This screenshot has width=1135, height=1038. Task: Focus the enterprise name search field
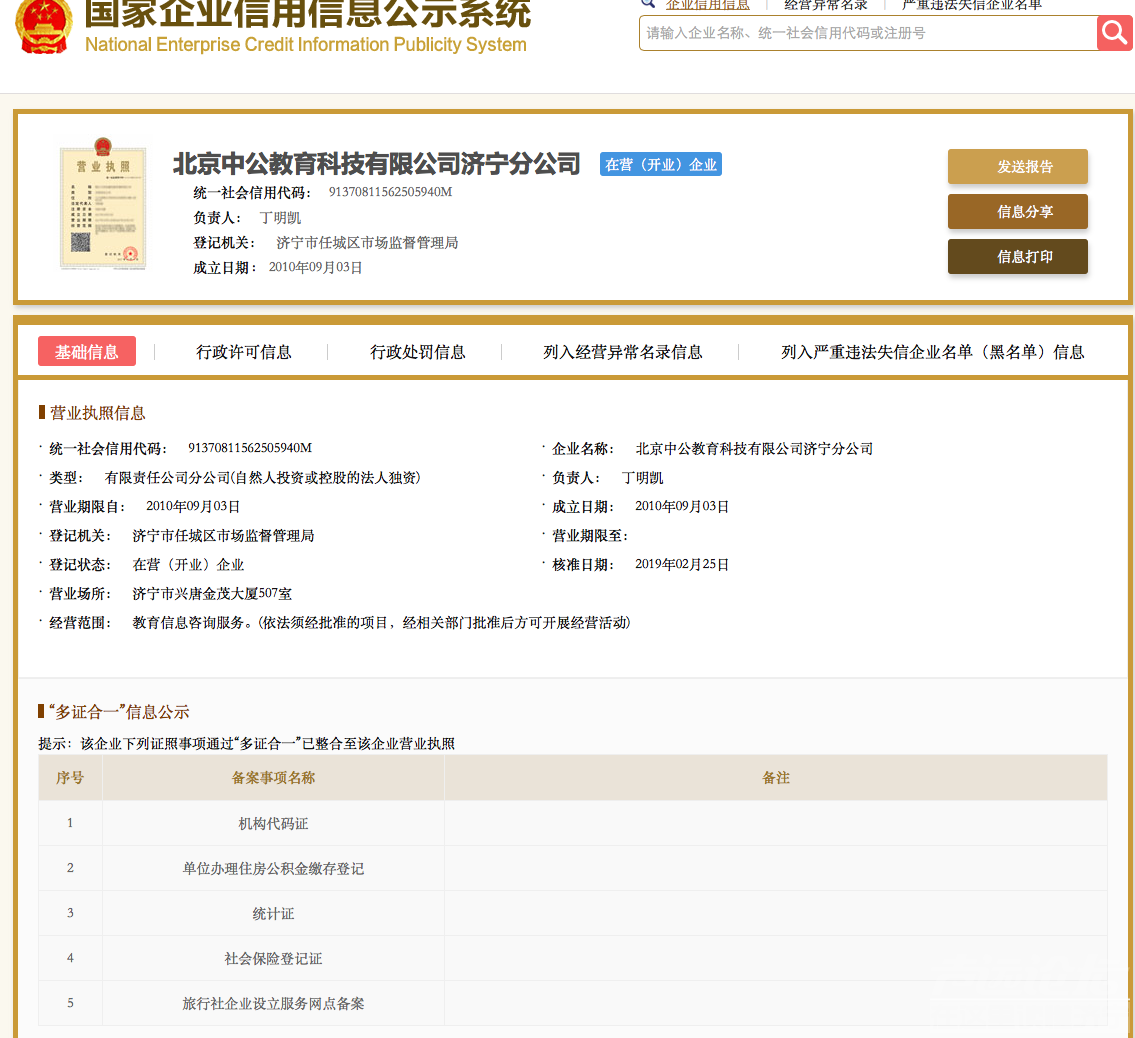click(x=868, y=33)
